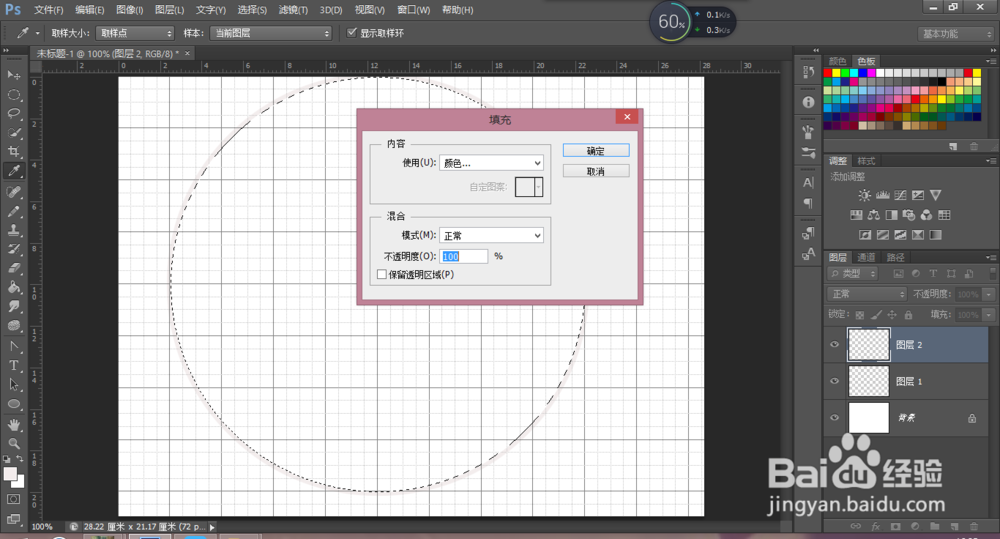Screen dimensions: 1000x539
Task: Open the 文件(F) menu
Action: coord(48,10)
